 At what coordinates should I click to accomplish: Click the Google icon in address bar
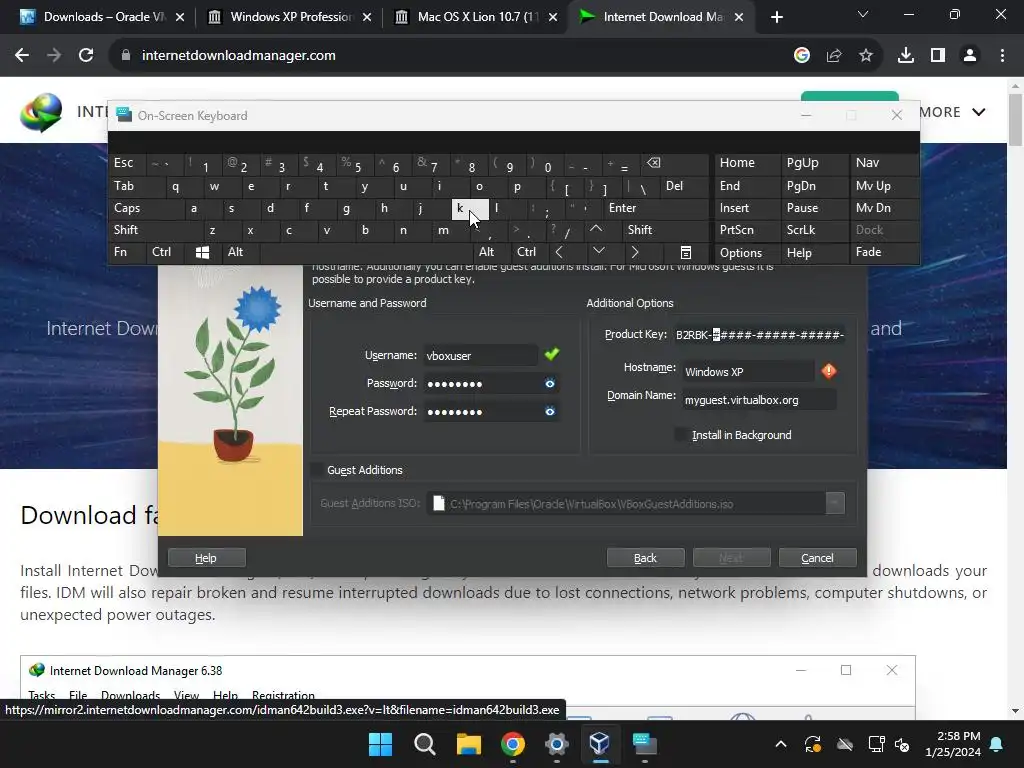point(802,56)
